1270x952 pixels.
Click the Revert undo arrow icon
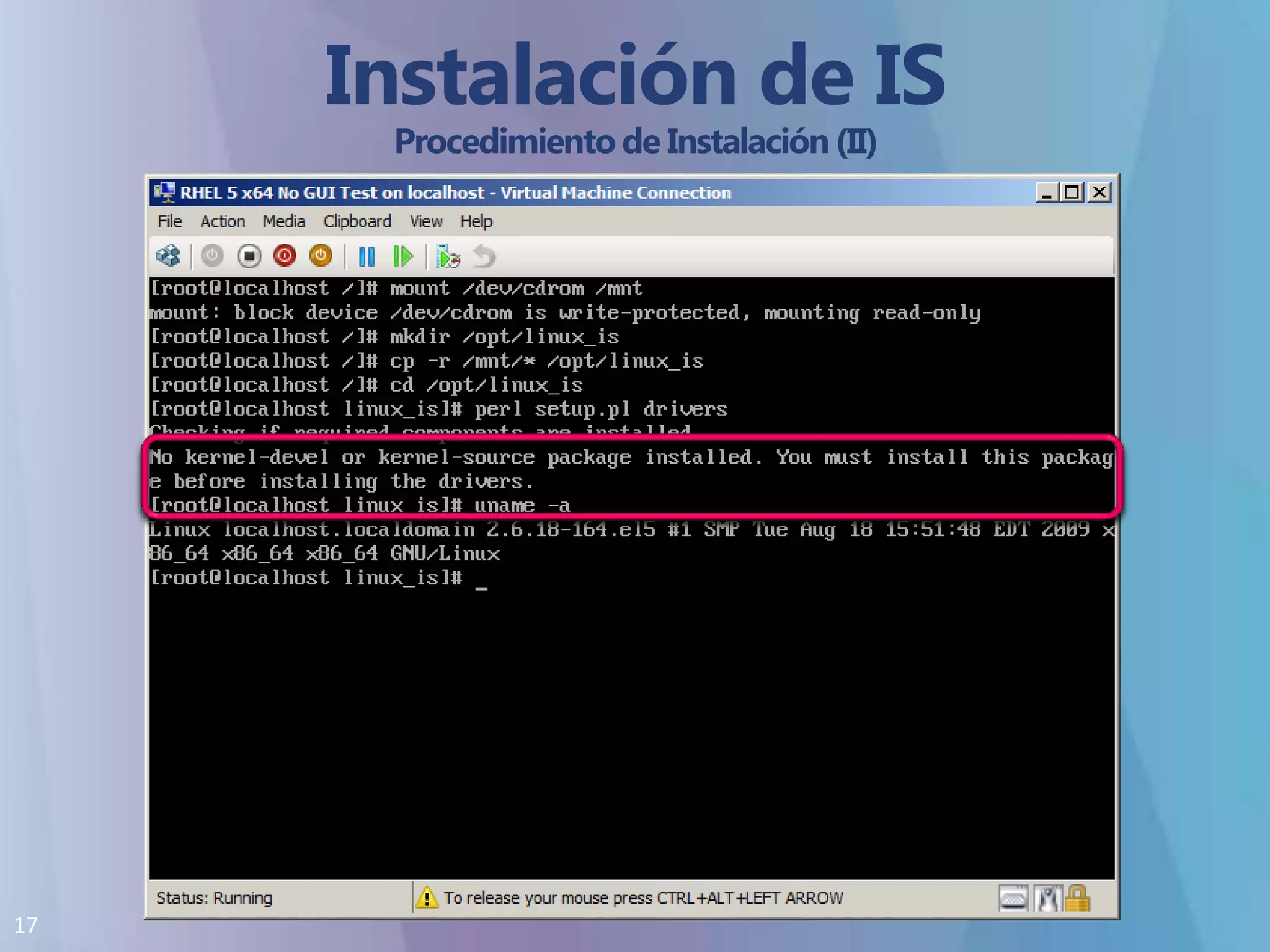(484, 257)
